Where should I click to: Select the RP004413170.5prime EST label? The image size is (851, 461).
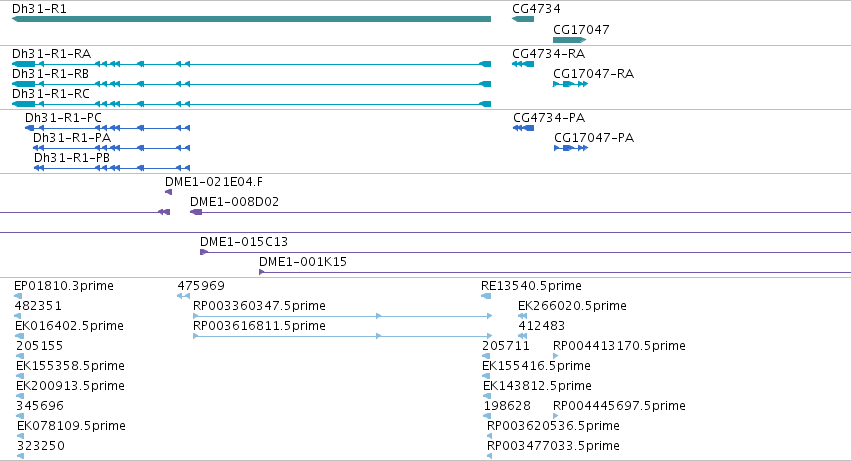tap(619, 346)
